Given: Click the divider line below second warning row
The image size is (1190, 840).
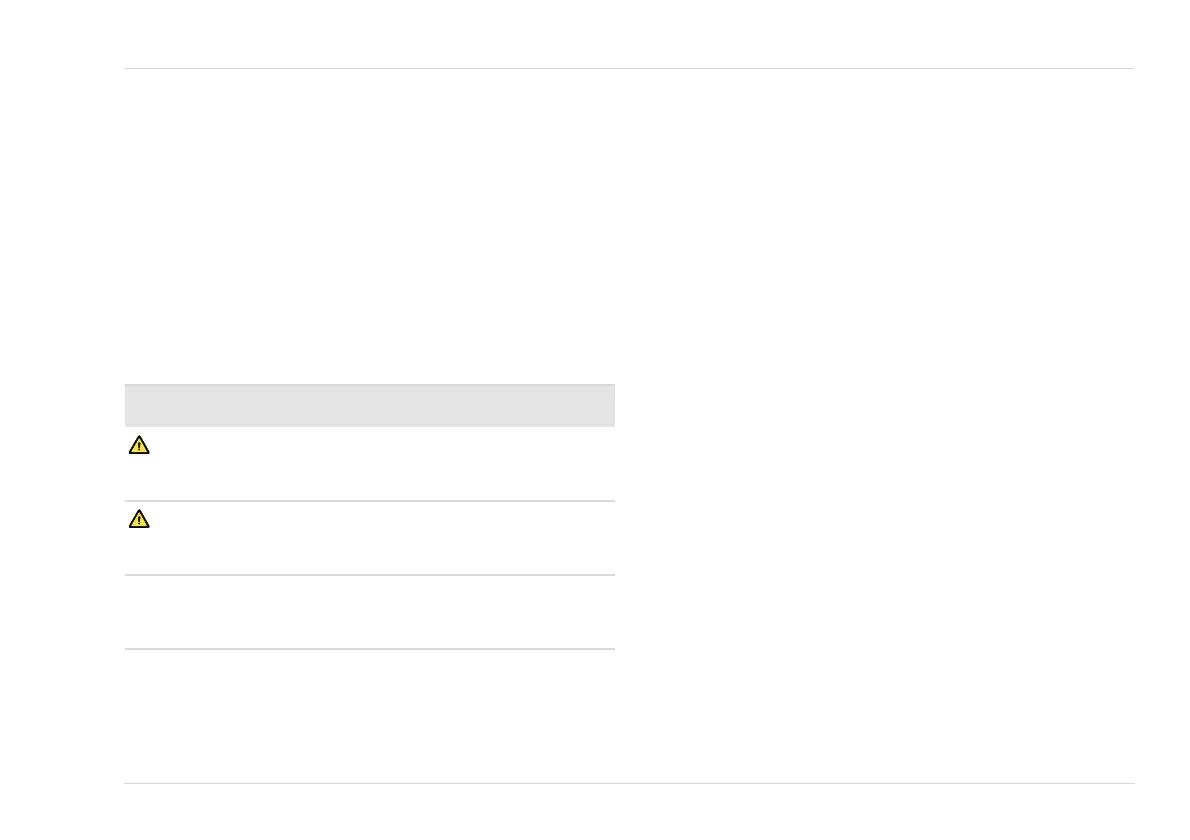Looking at the screenshot, I should [370, 575].
